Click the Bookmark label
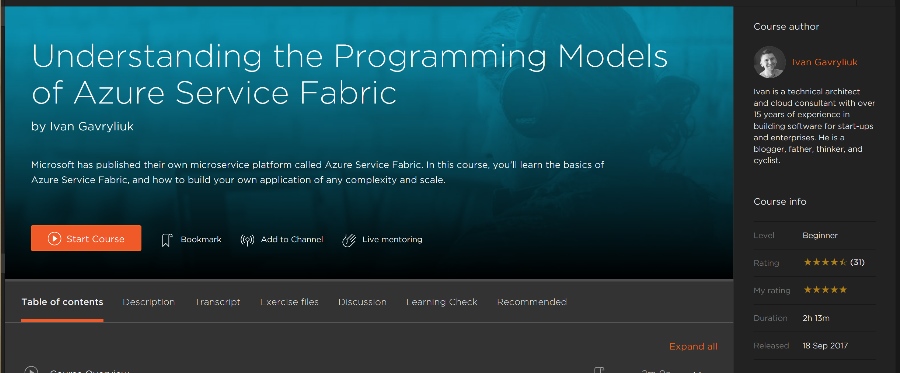900x373 pixels. [200, 239]
